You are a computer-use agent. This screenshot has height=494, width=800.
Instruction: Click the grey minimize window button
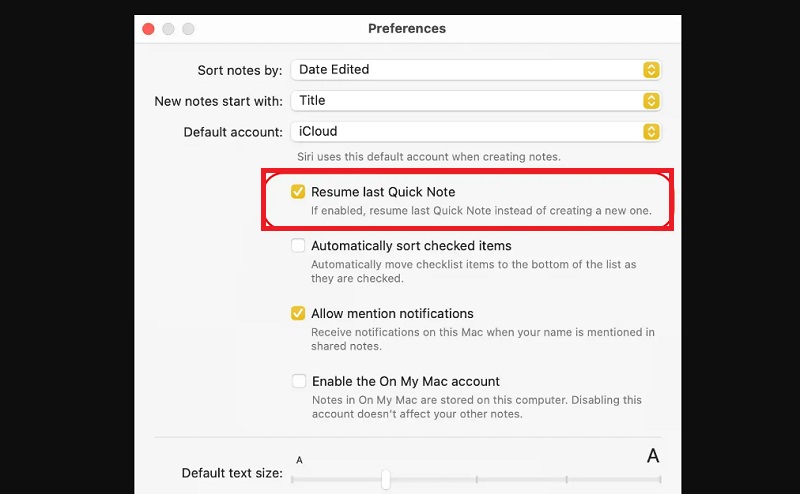pos(169,29)
